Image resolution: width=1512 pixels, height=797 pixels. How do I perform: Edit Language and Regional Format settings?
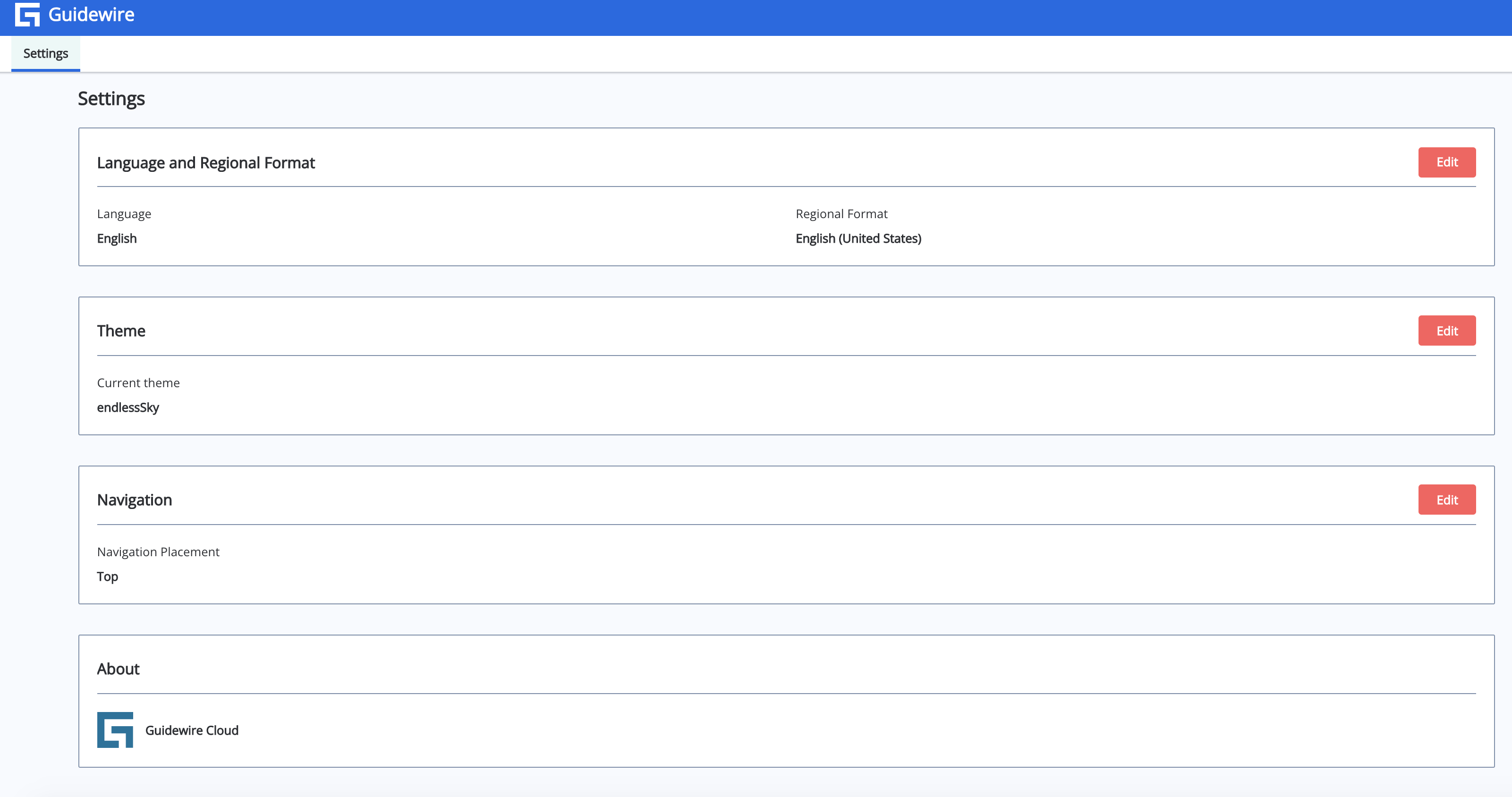pos(1447,162)
